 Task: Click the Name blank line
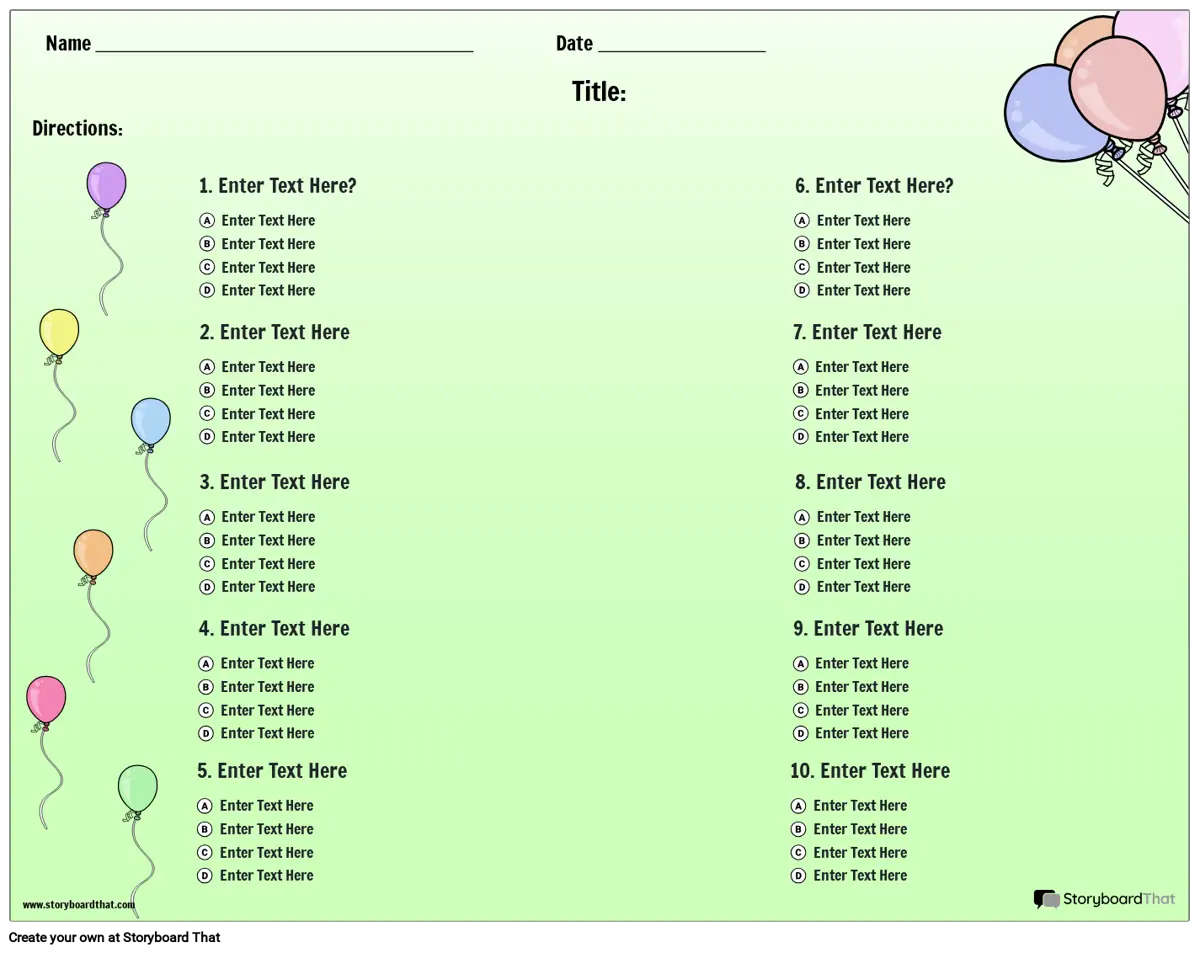284,44
